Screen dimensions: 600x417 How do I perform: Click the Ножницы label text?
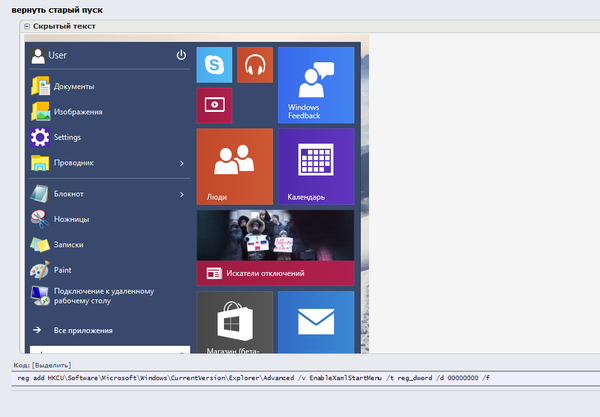(72, 219)
